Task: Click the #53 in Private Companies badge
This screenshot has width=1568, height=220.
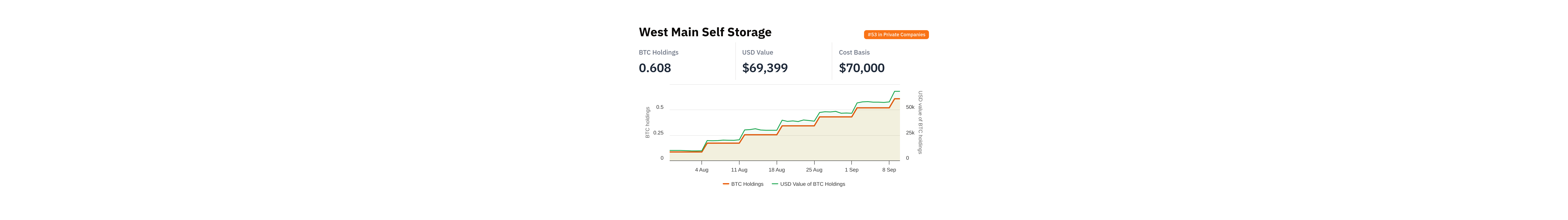Action: [x=896, y=35]
